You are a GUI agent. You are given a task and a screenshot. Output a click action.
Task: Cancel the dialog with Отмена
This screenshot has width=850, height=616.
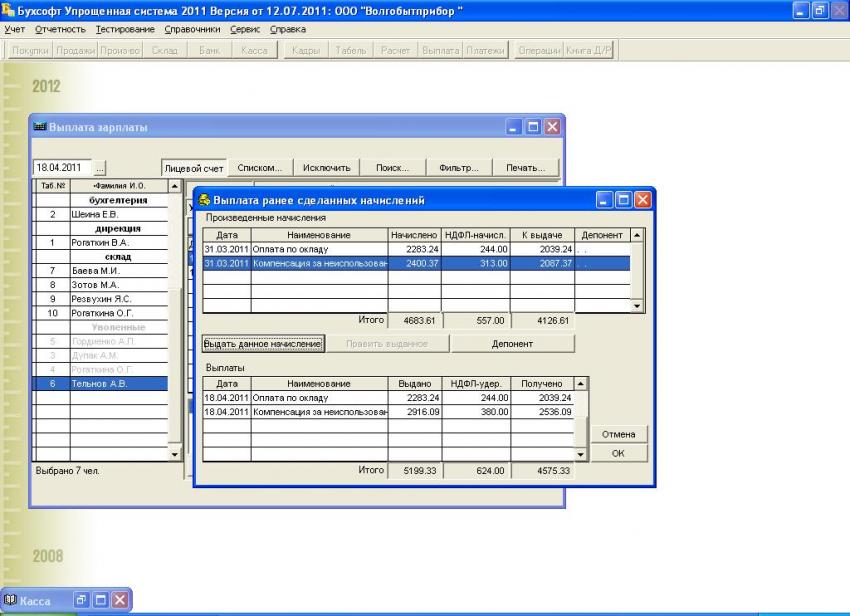coord(619,434)
